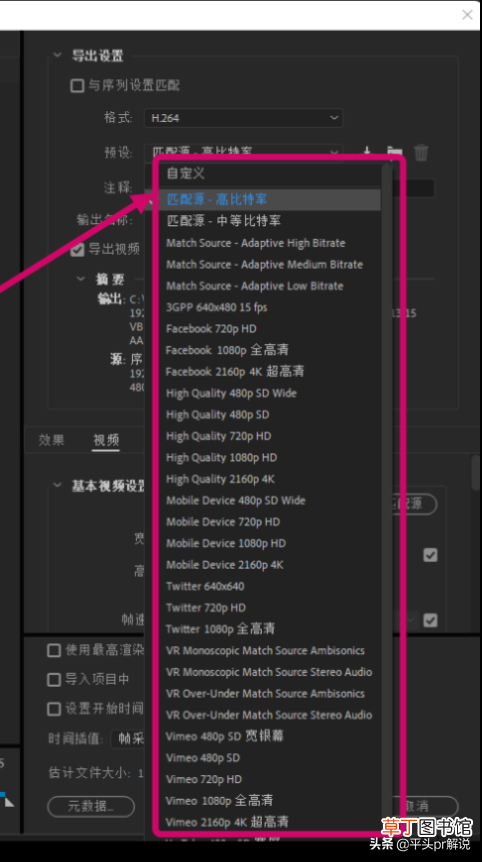Collapse the 基本视频设置 section
The image size is (482, 862).
57,485
